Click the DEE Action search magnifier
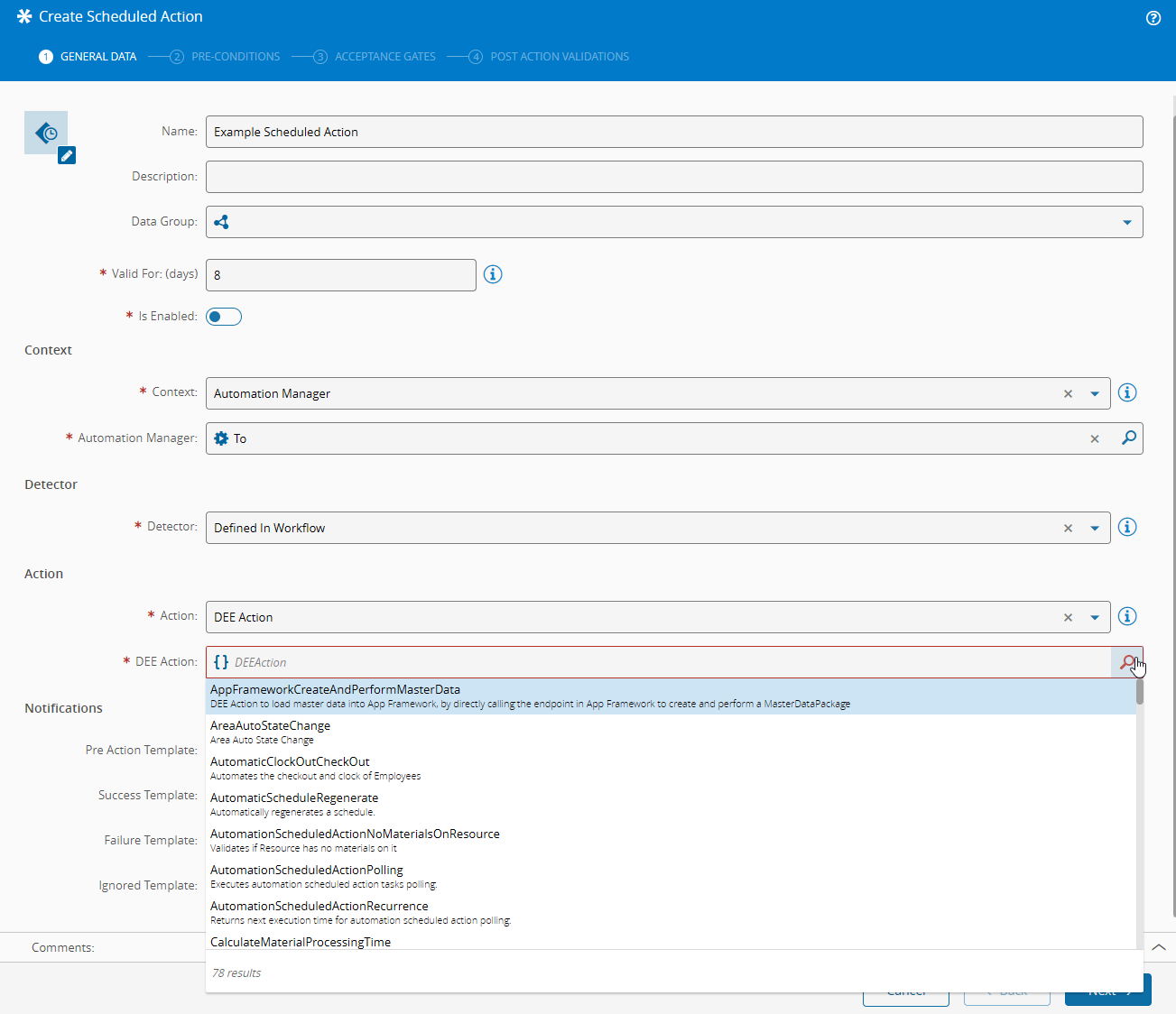This screenshot has height=1014, width=1176. 1127,662
